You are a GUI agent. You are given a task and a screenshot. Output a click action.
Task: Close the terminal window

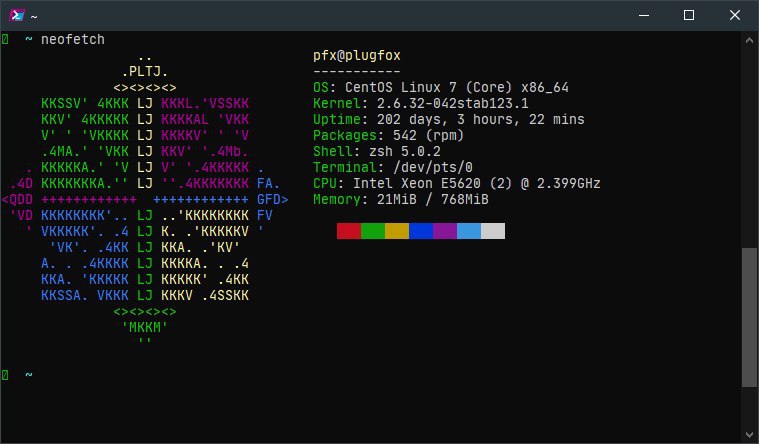tap(735, 15)
